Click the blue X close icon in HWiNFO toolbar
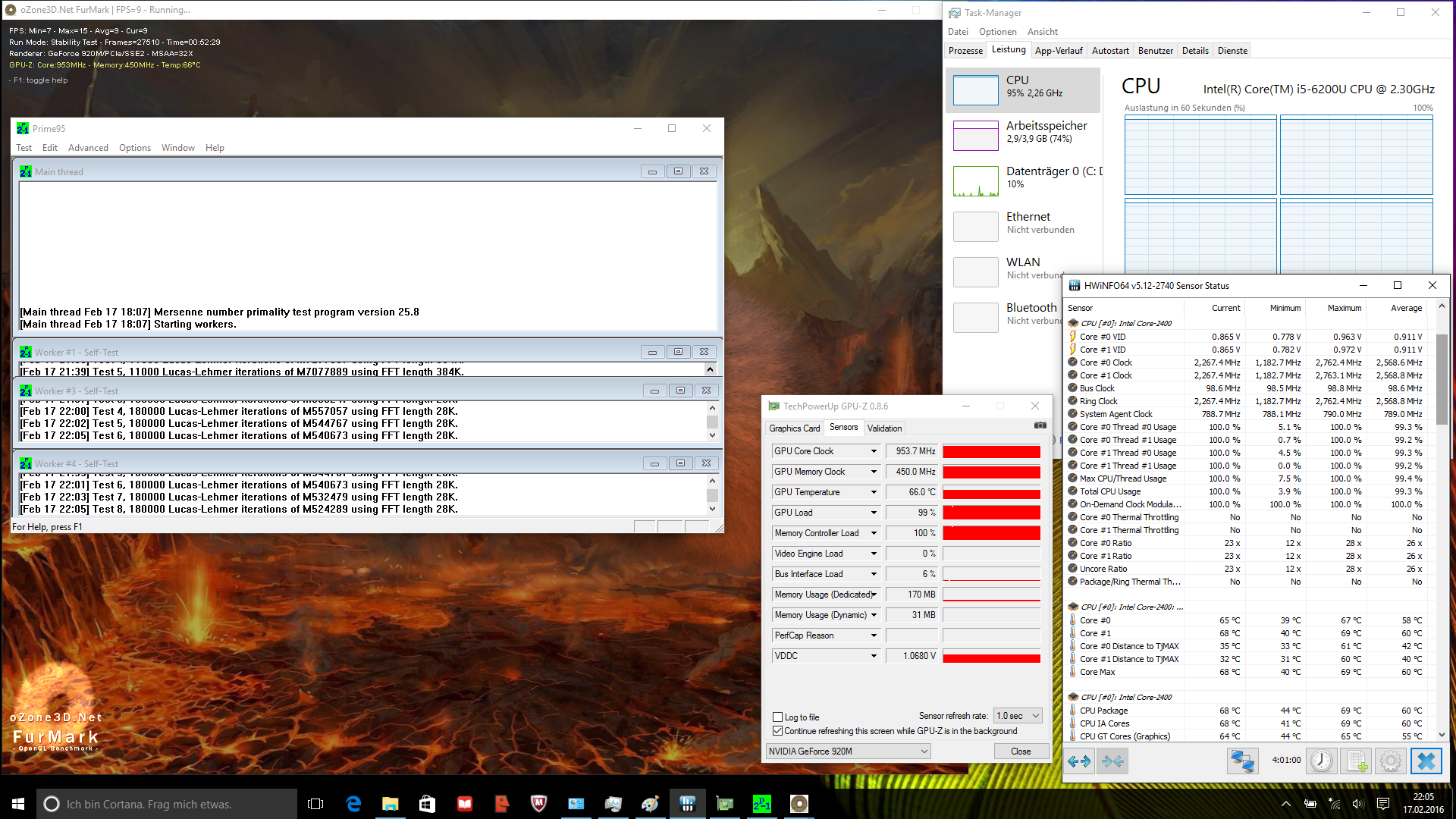Viewport: 1456px width, 819px height. click(x=1426, y=761)
